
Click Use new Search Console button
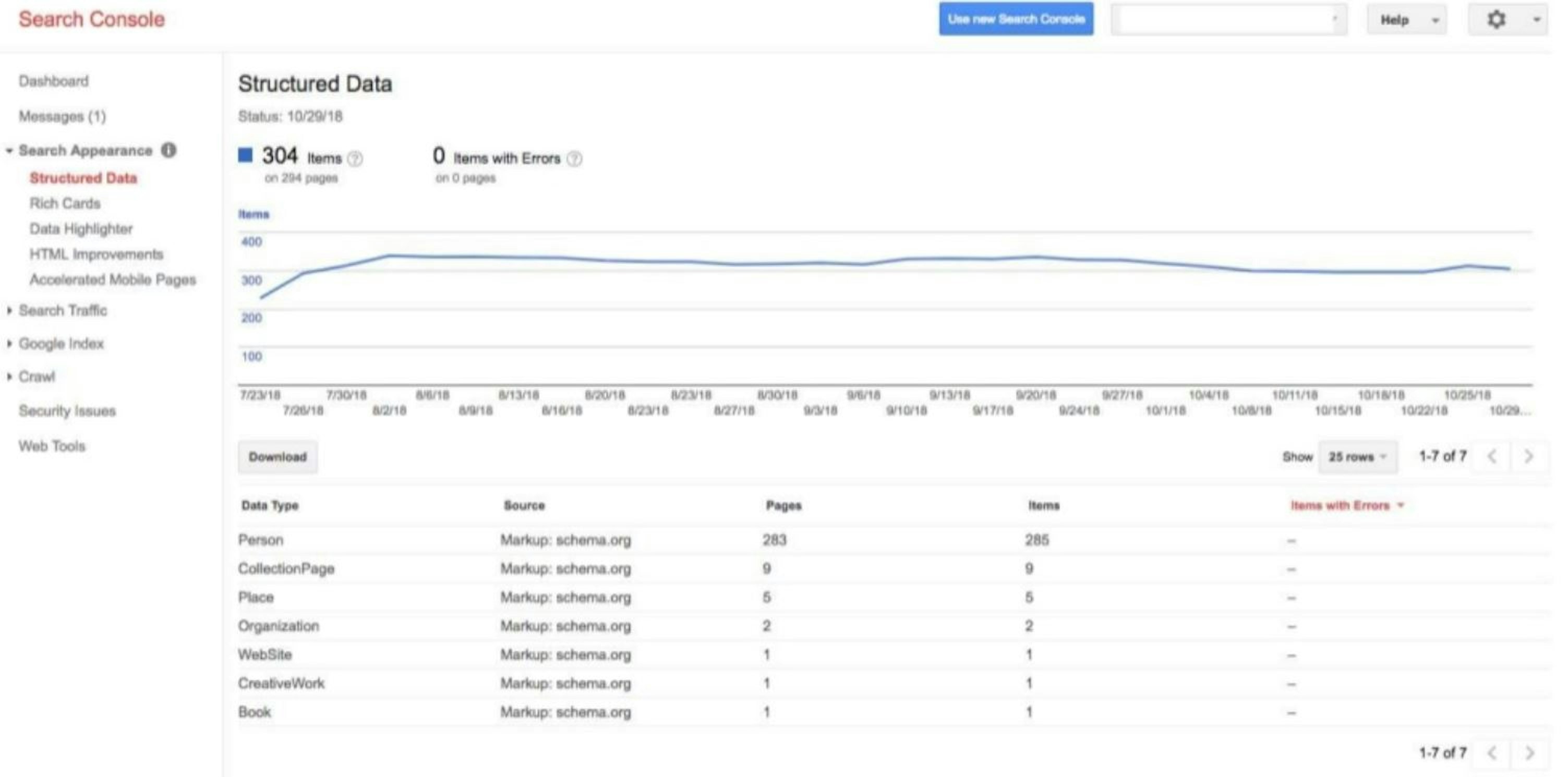[x=1016, y=19]
